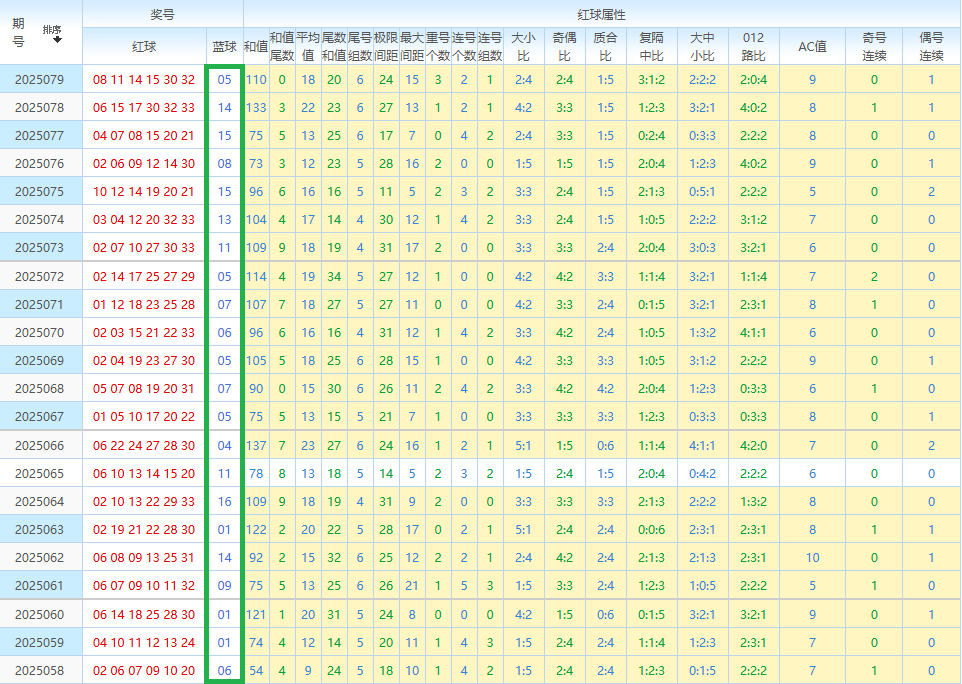Select period 2025079 in the first row
The width and height of the screenshot is (962, 684).
tap(39, 80)
